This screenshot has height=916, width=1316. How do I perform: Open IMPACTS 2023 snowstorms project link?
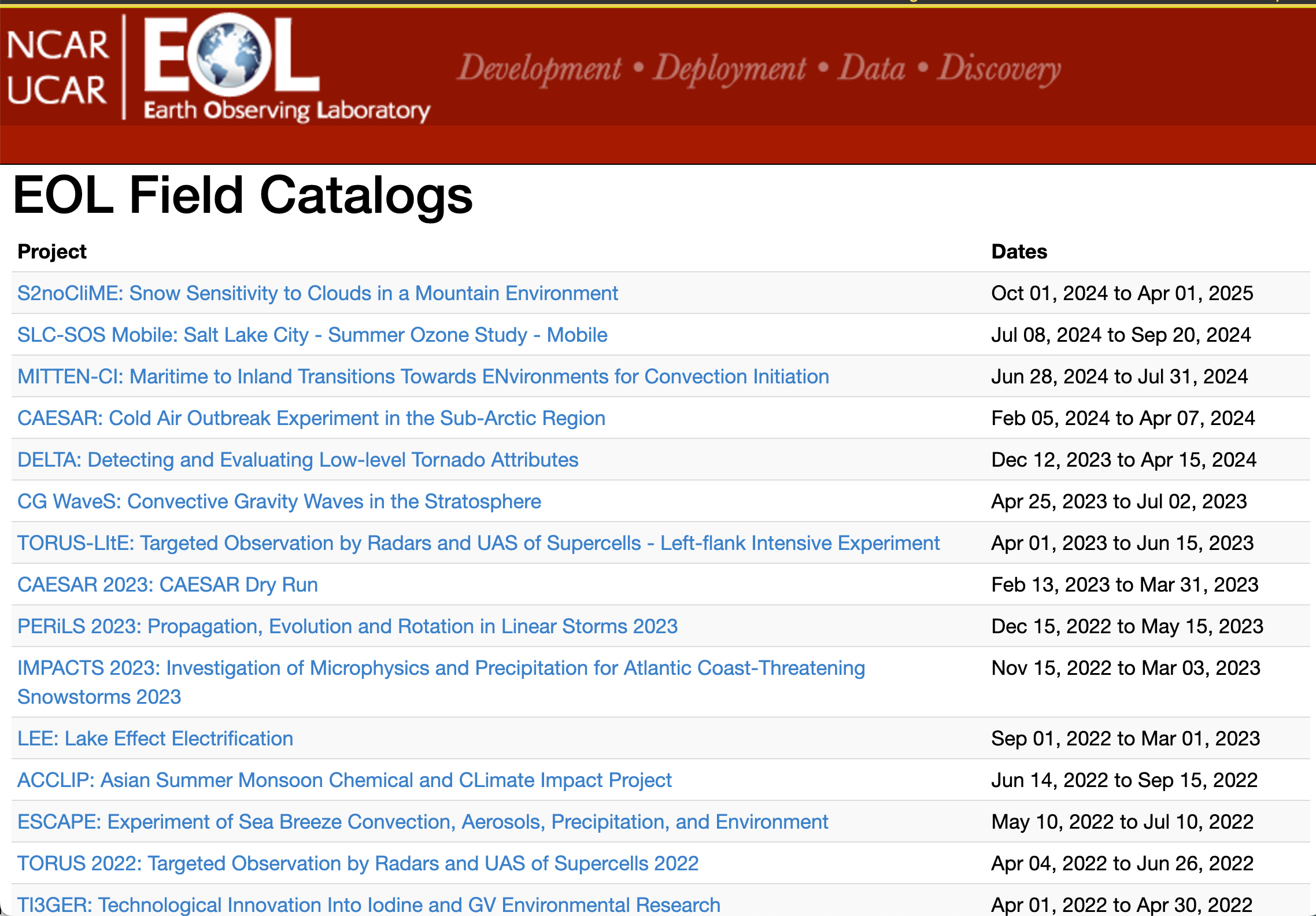441,668
